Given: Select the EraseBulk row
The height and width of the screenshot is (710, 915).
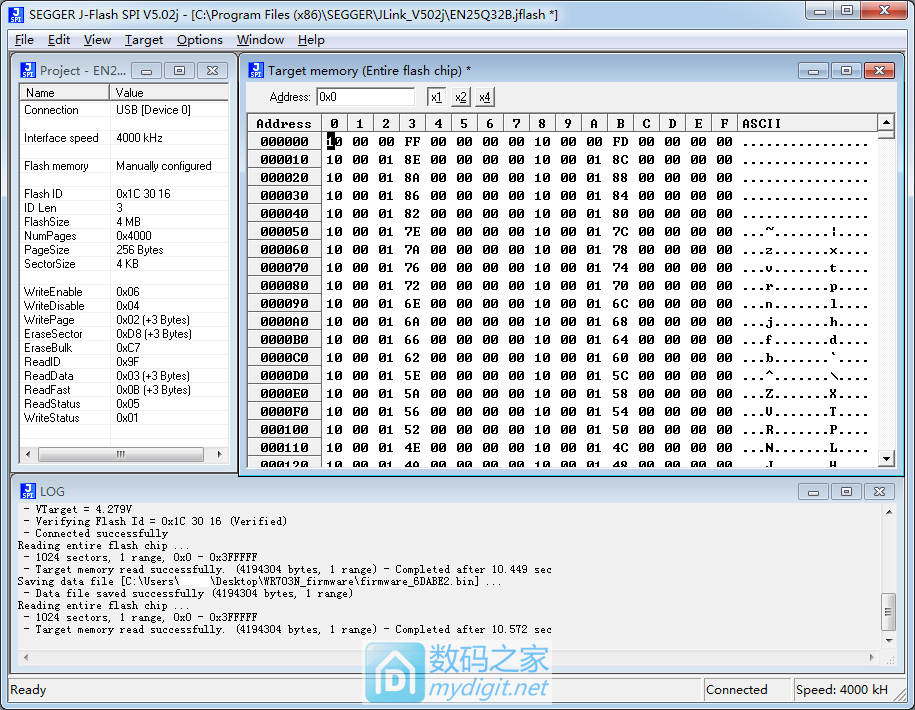Looking at the screenshot, I should [x=124, y=348].
